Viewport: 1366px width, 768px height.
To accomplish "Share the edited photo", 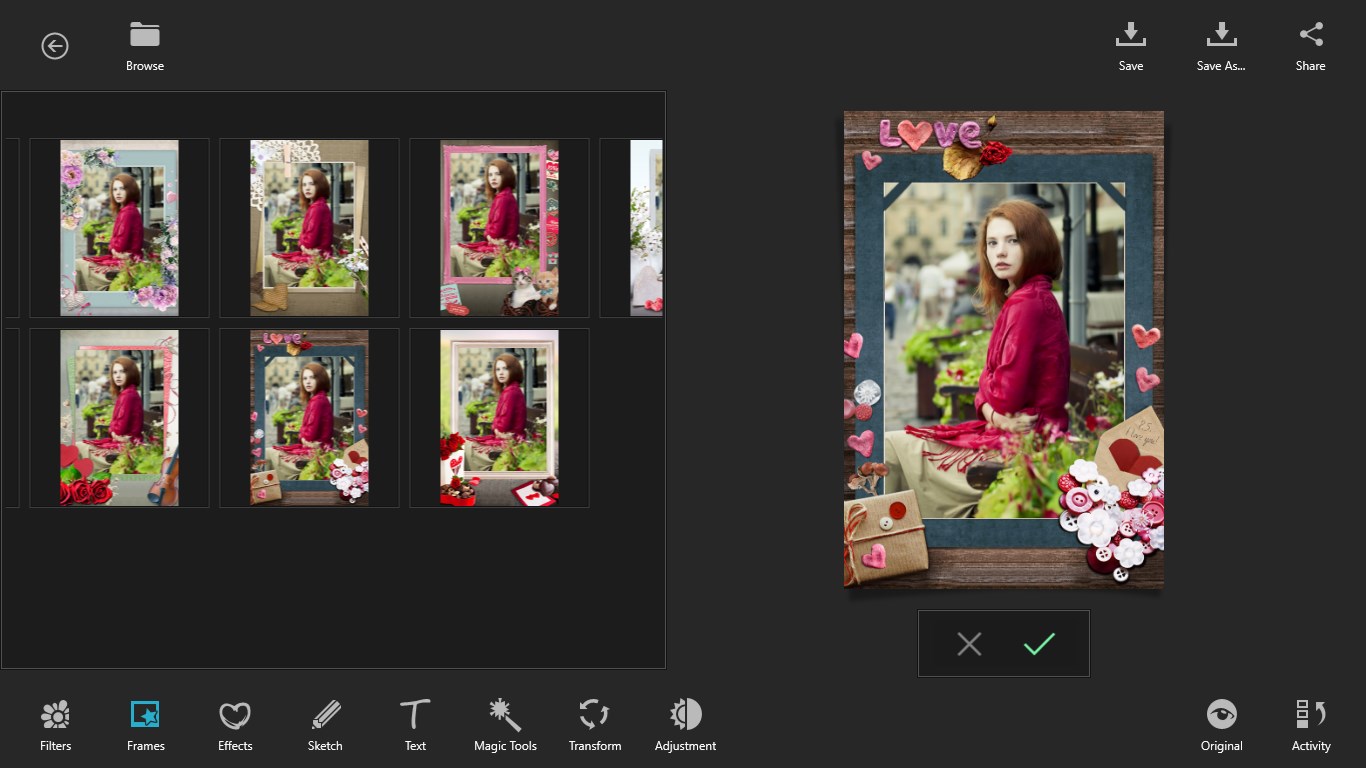I will (1311, 46).
